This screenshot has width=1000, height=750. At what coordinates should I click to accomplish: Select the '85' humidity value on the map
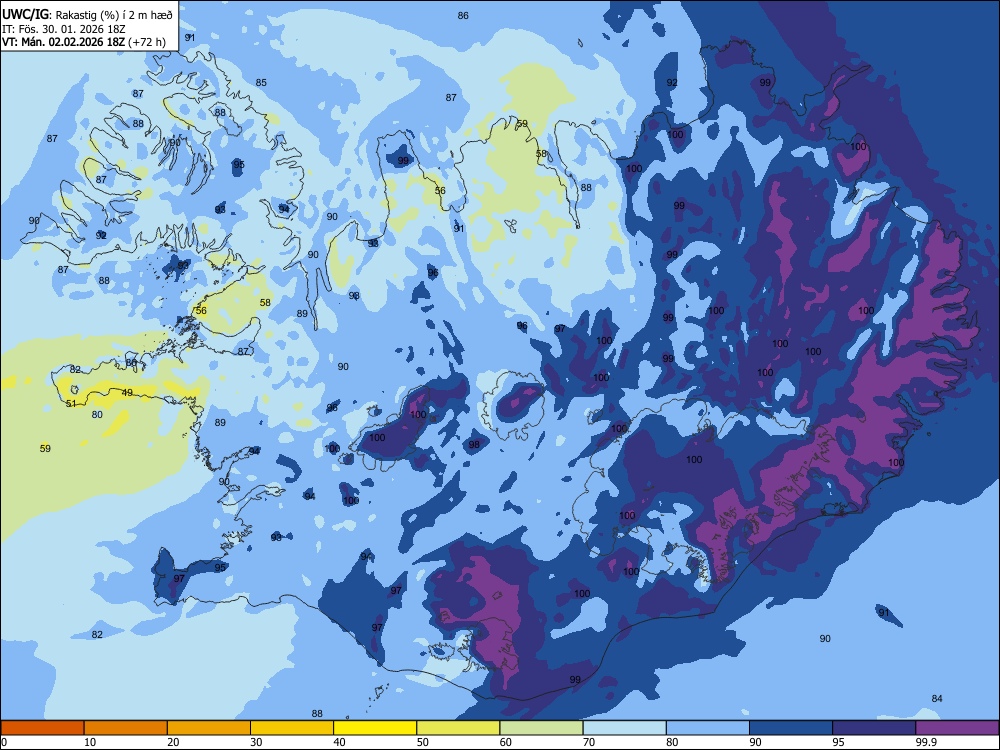point(261,82)
